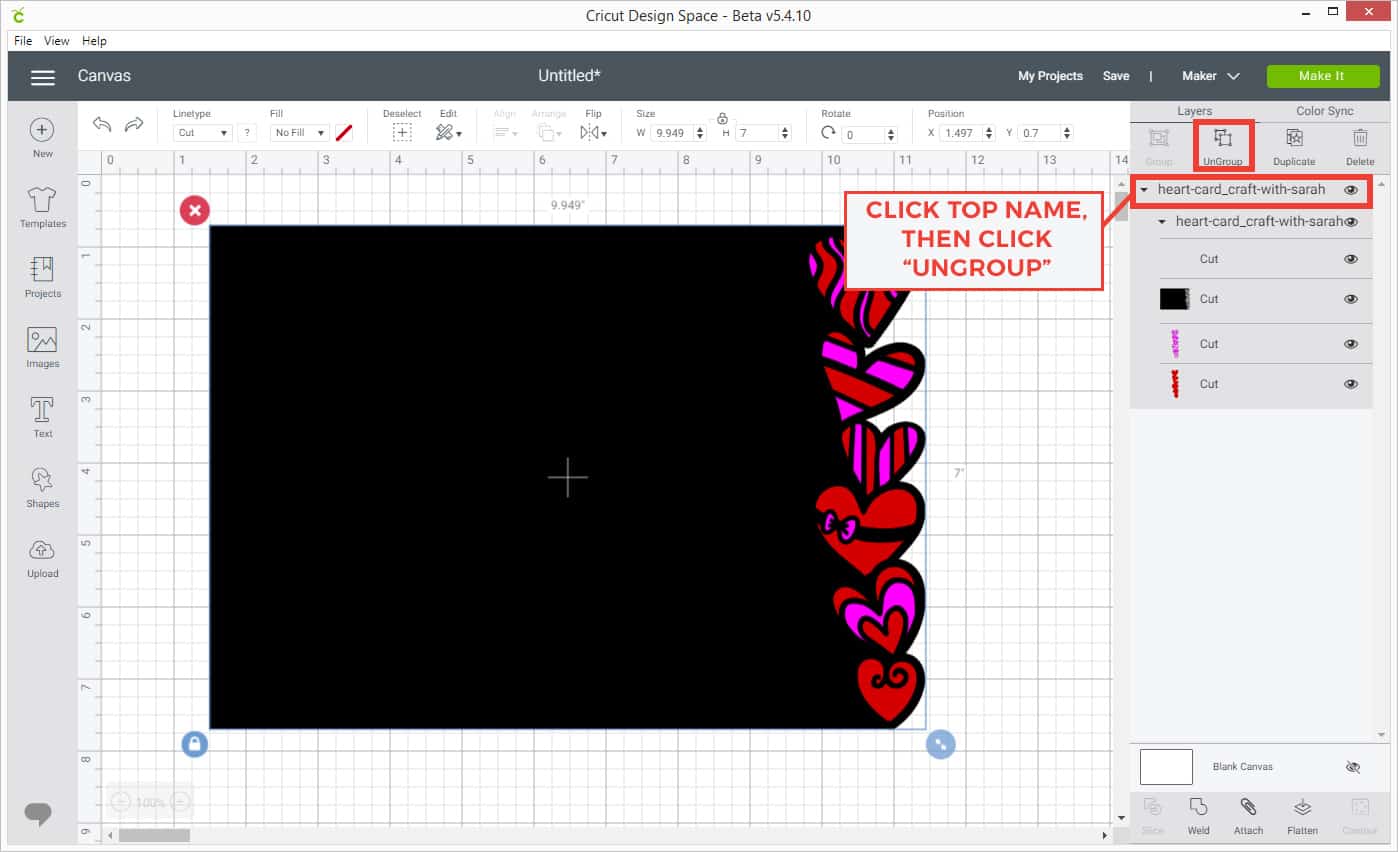Click the Position X value field
Screen dimensions: 1398x852
961,133
